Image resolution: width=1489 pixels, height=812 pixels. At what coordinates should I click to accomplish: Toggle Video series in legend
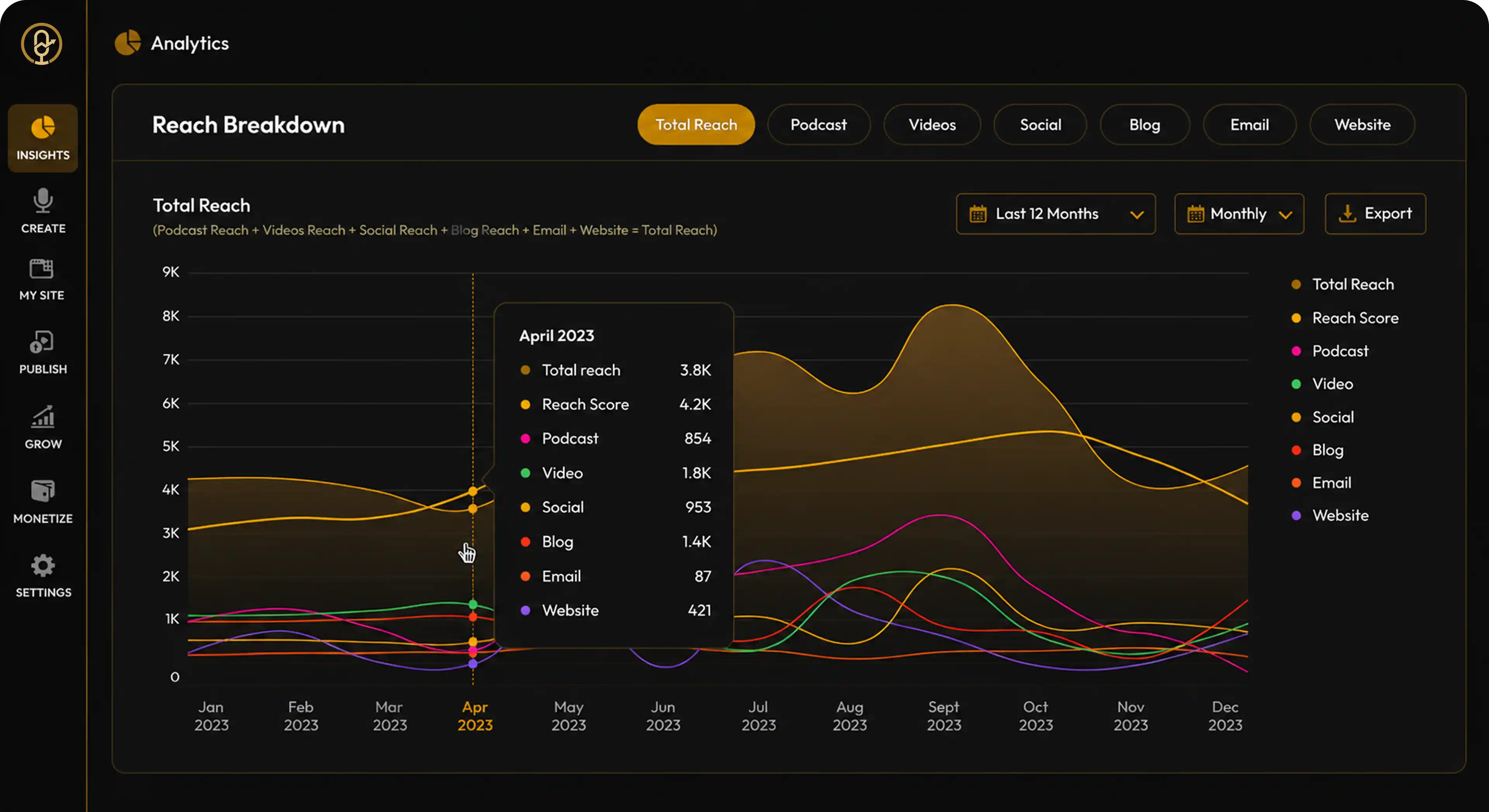click(1322, 384)
